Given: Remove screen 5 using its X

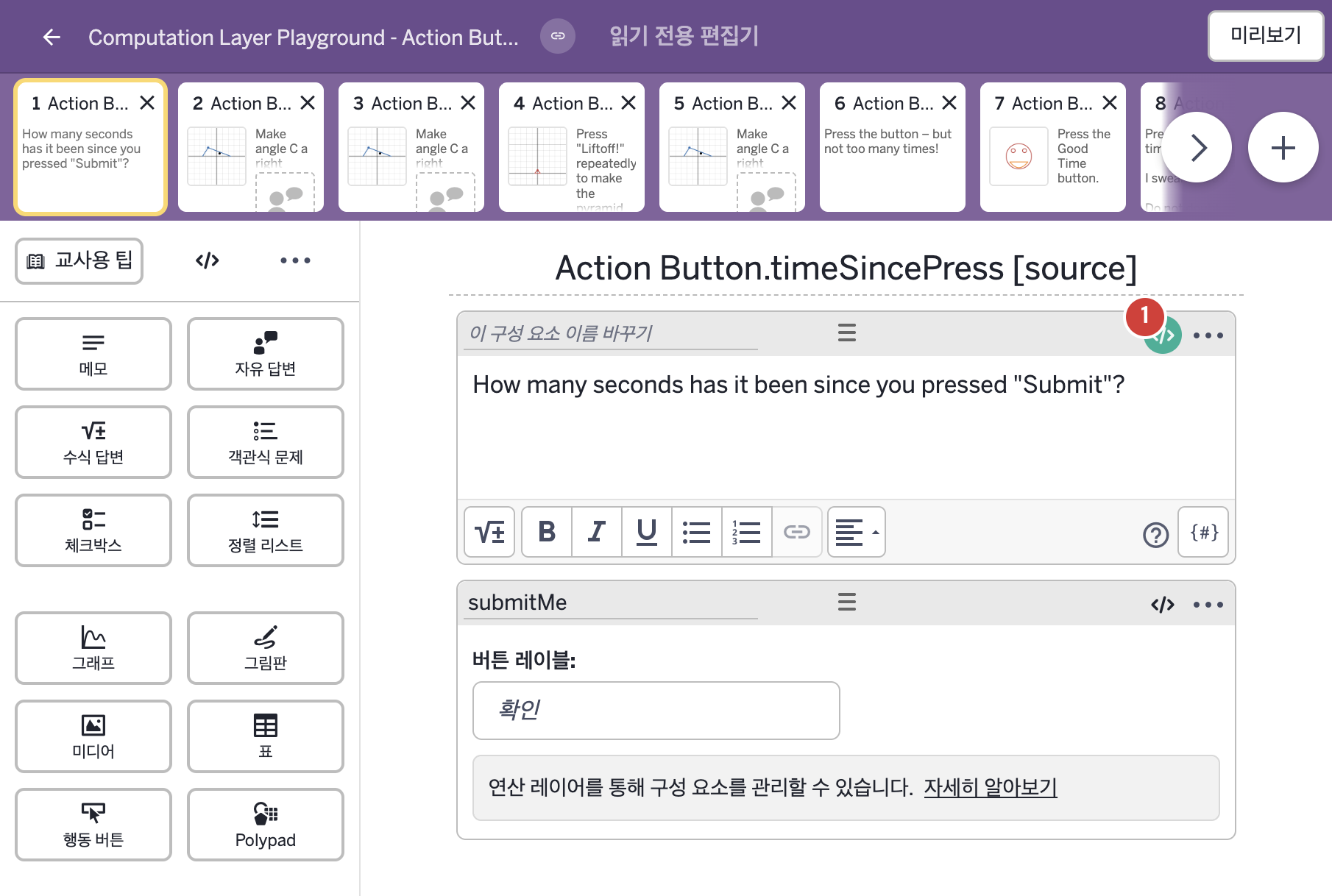Looking at the screenshot, I should tap(789, 103).
